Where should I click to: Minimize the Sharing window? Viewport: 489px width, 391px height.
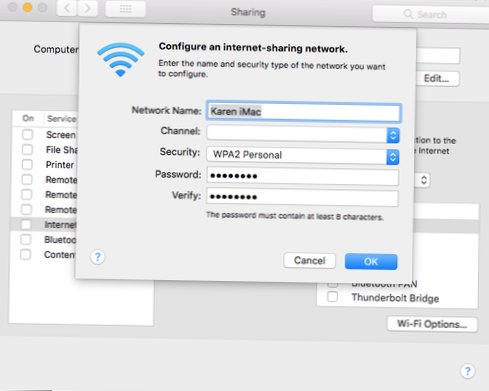tap(27, 7)
